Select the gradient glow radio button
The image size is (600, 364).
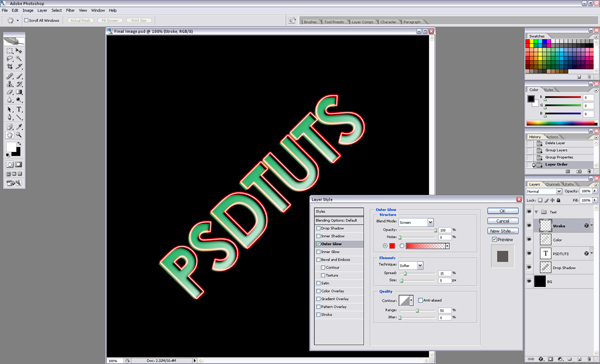pos(402,246)
